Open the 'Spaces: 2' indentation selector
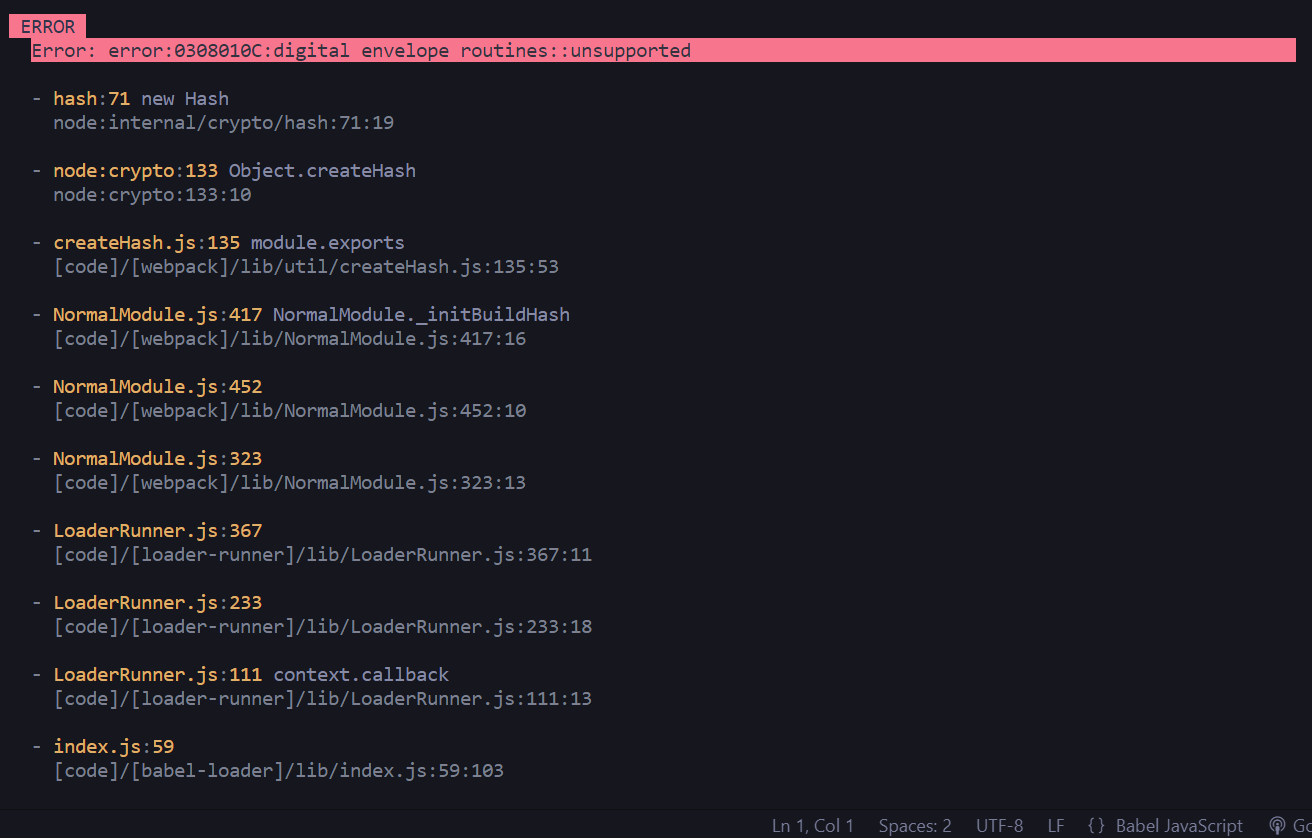This screenshot has height=838, width=1312. [x=914, y=825]
